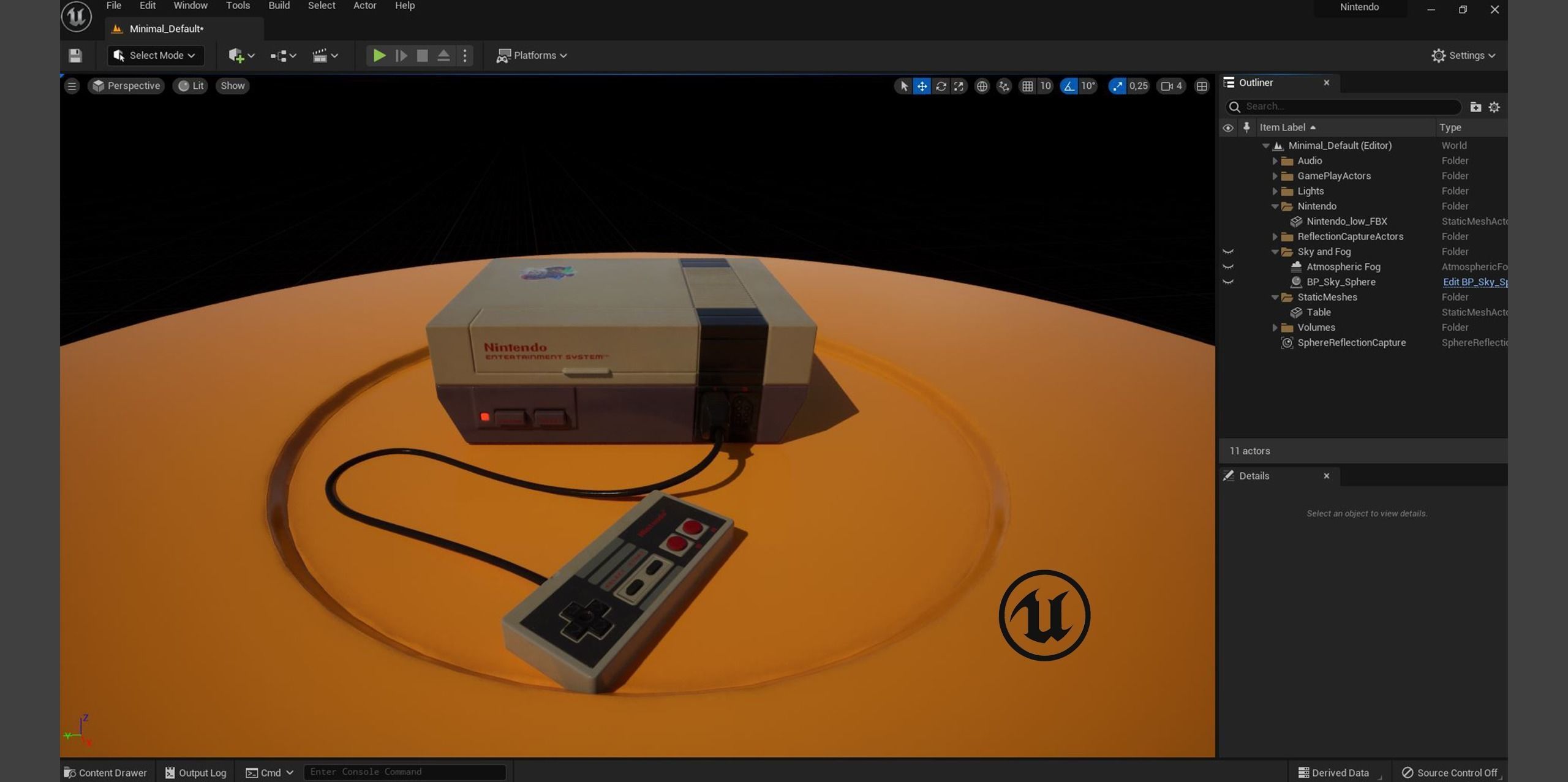Expand the Lights folder in Outliner
Screen dimensions: 1568x782
[x=1275, y=191]
